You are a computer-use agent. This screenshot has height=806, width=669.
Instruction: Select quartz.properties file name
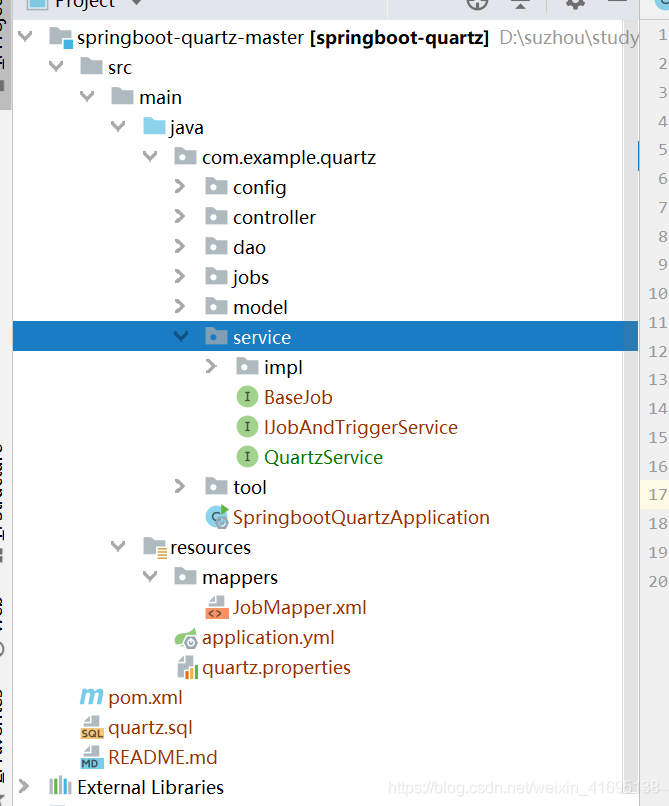coord(276,667)
